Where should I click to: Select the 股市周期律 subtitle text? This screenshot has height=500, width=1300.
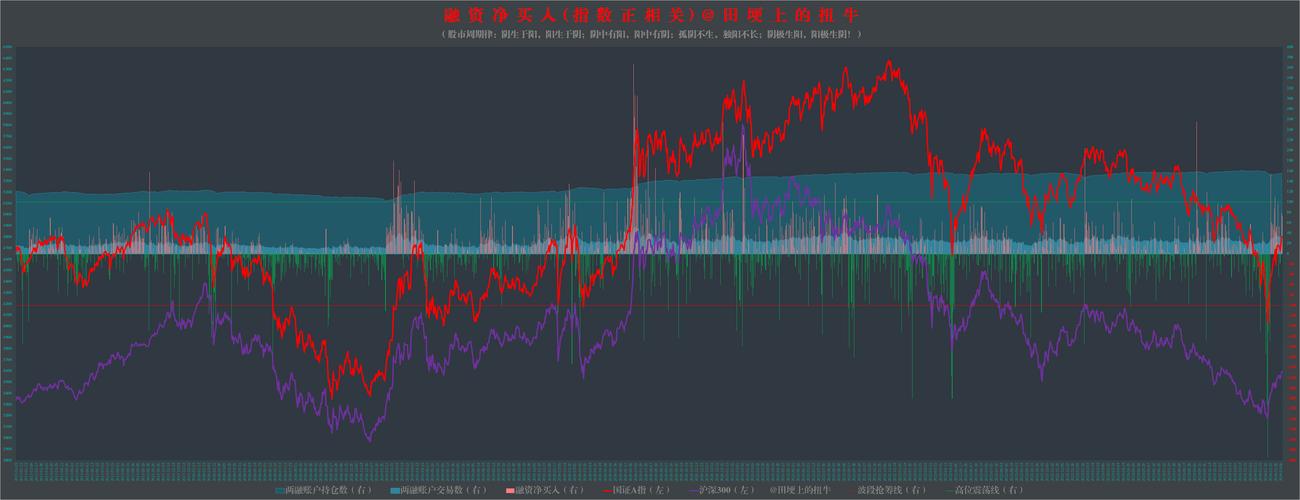pos(651,34)
